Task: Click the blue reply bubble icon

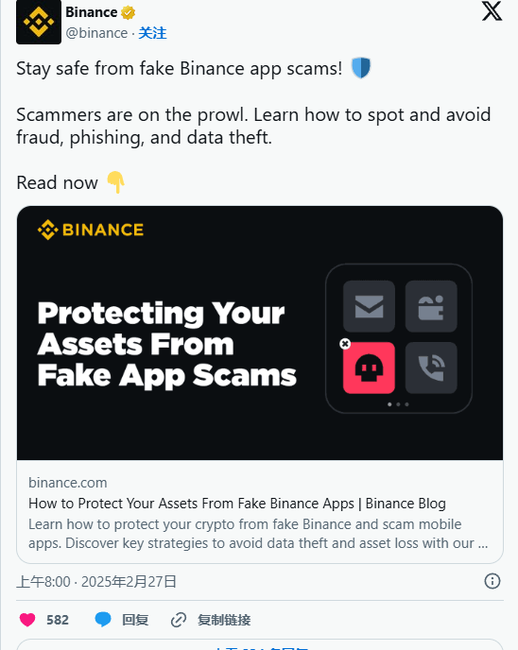Action: 103,620
